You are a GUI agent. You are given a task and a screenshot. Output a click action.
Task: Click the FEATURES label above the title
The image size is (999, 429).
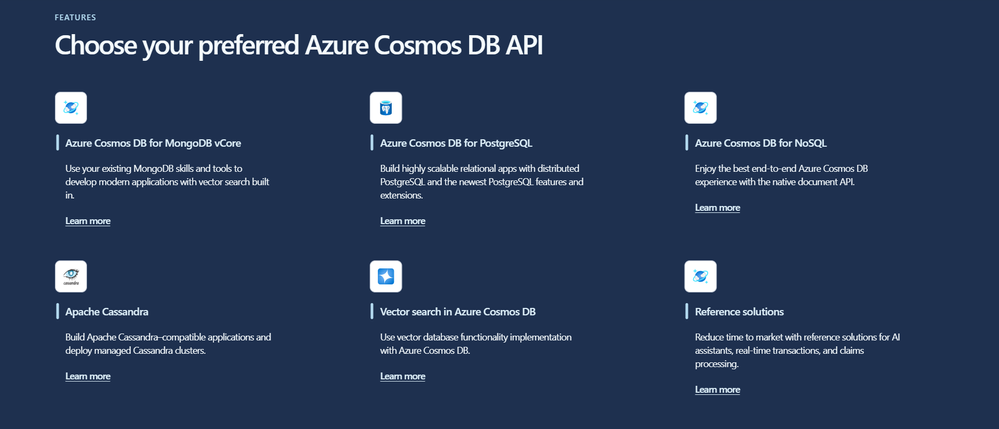(x=75, y=17)
